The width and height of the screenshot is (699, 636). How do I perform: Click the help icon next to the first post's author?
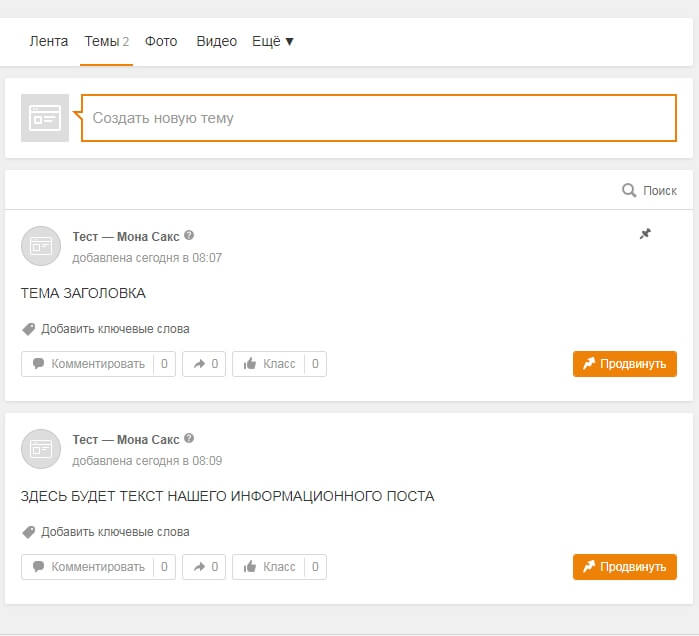click(189, 236)
